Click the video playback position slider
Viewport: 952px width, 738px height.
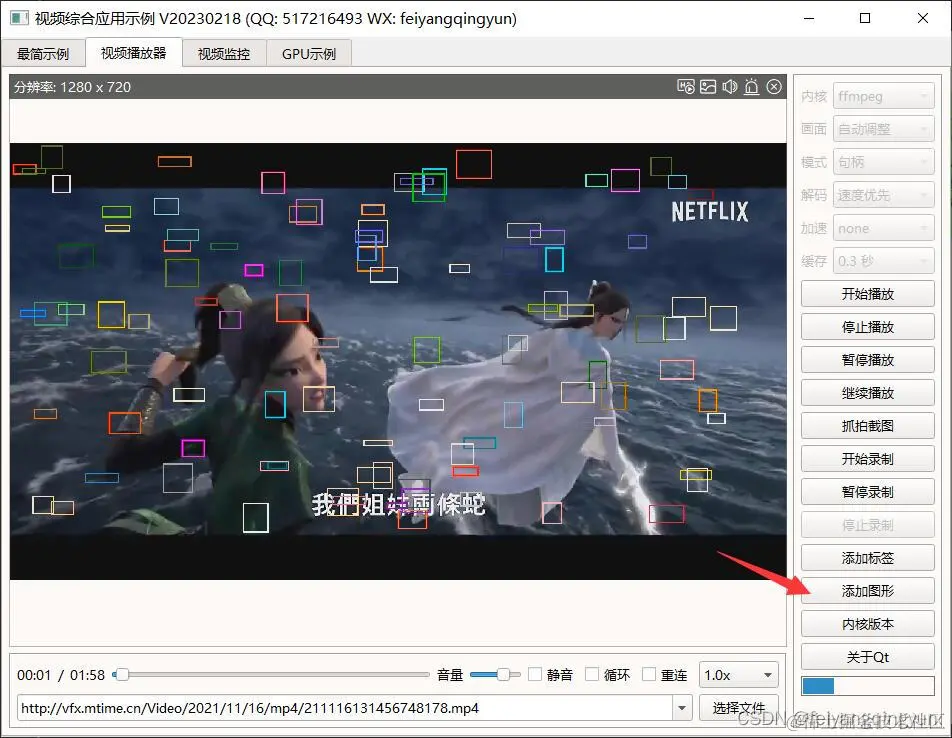[271, 674]
